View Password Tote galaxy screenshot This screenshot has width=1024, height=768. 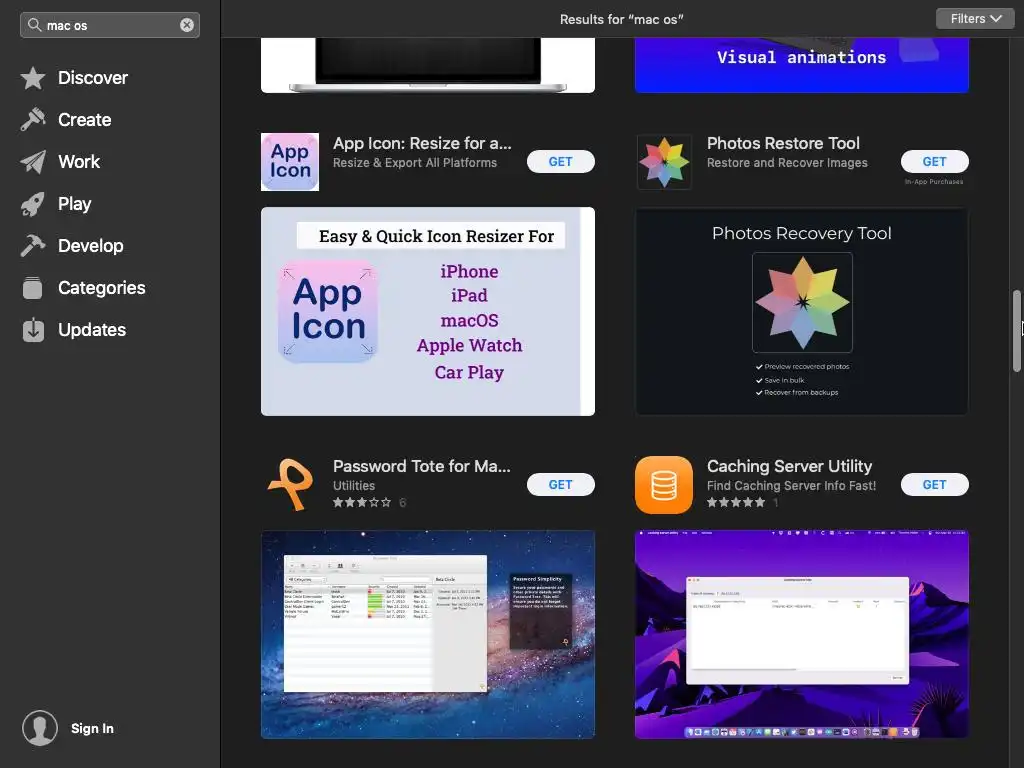[x=428, y=634]
